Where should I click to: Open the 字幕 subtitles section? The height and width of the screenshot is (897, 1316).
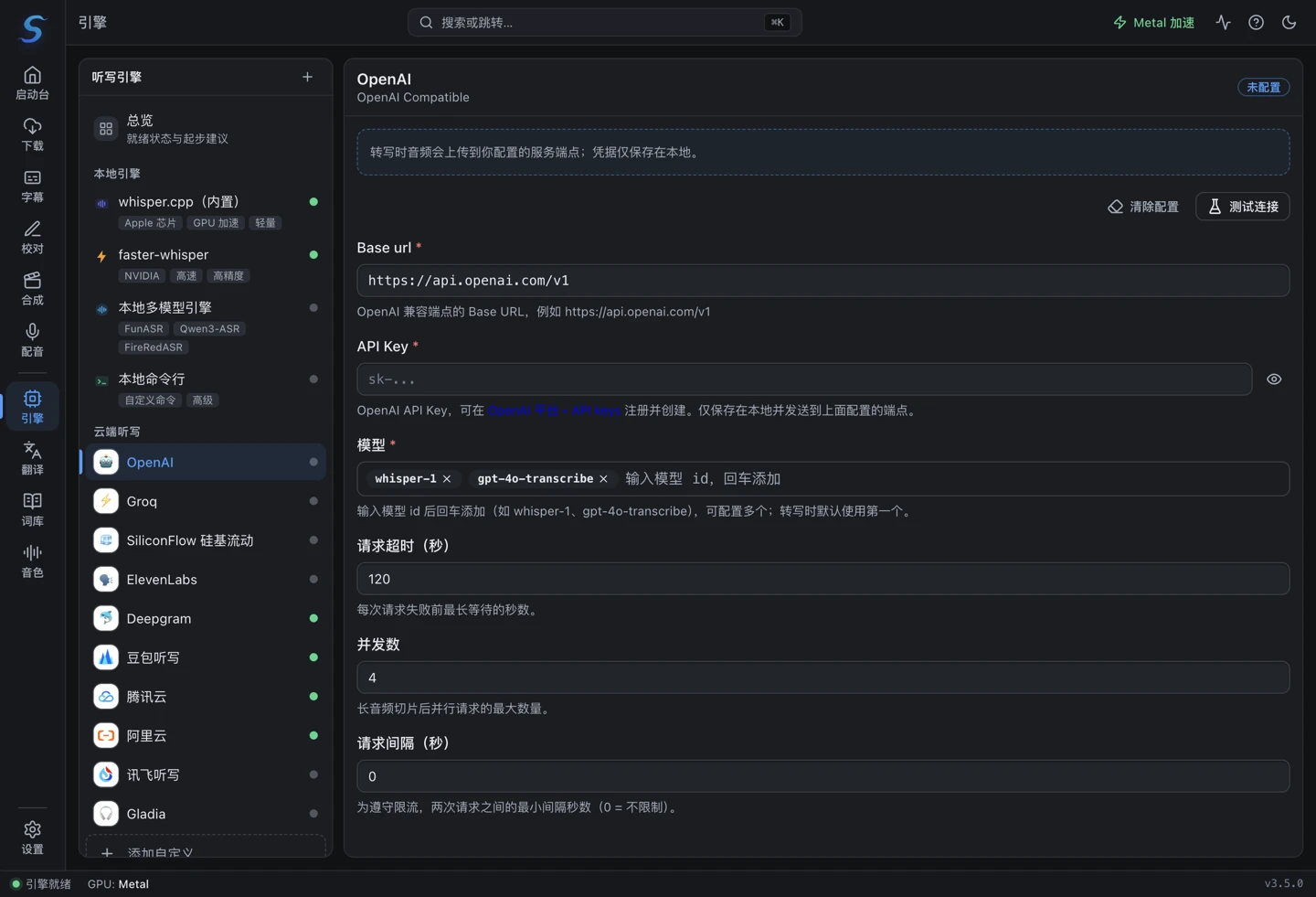(x=32, y=186)
